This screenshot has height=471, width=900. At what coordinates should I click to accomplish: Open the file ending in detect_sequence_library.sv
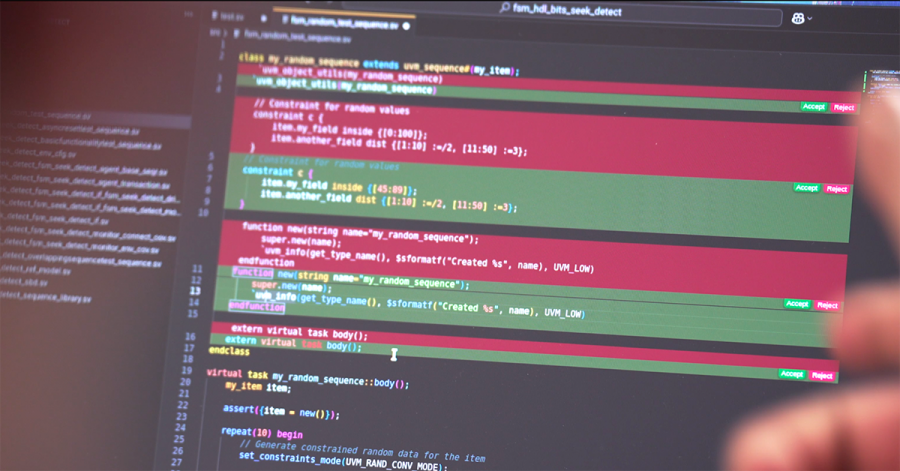coord(46,296)
